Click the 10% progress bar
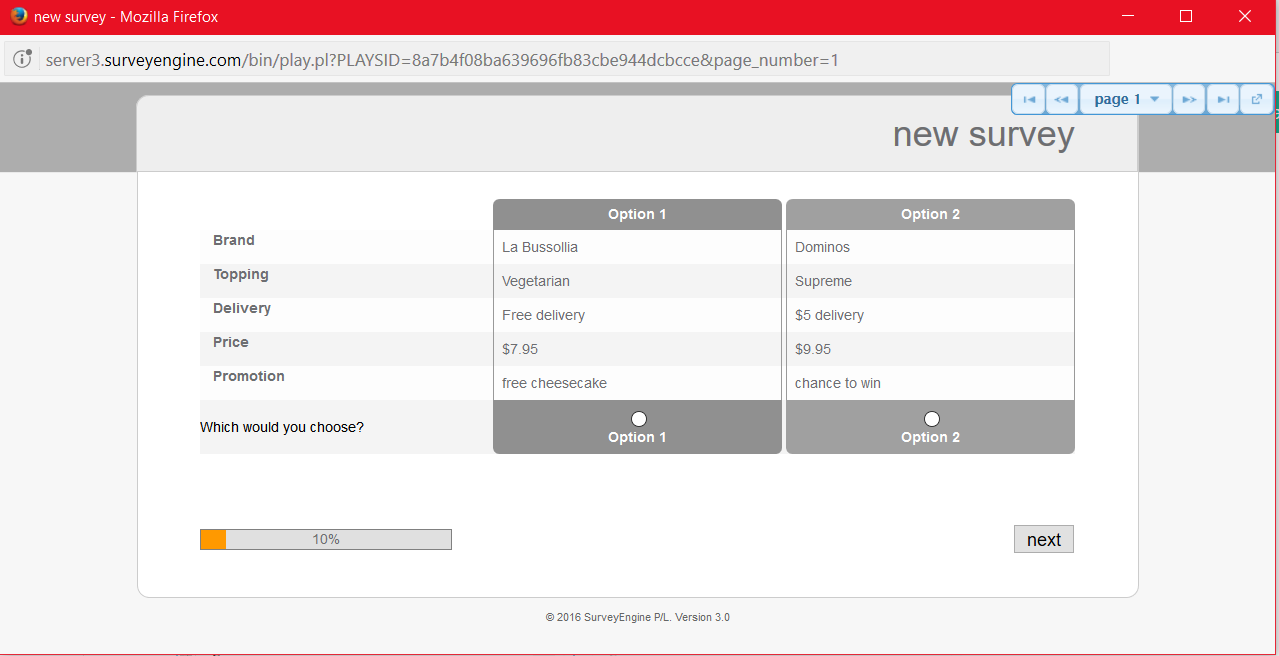The width and height of the screenshot is (1279, 656). tap(326, 539)
